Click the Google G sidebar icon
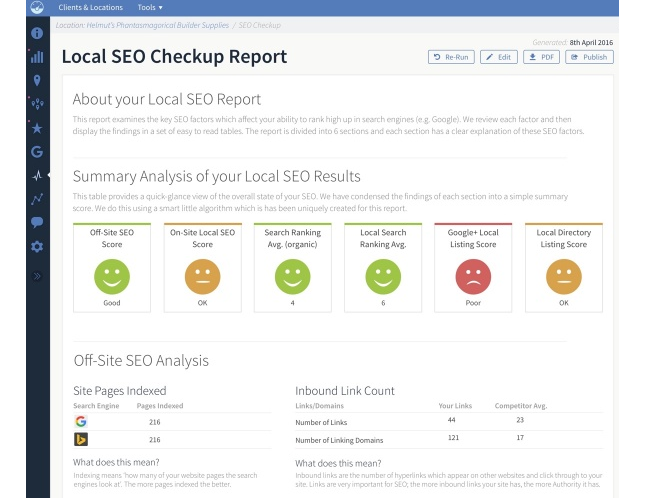Viewport: 648px width, 498px height. pos(37,152)
